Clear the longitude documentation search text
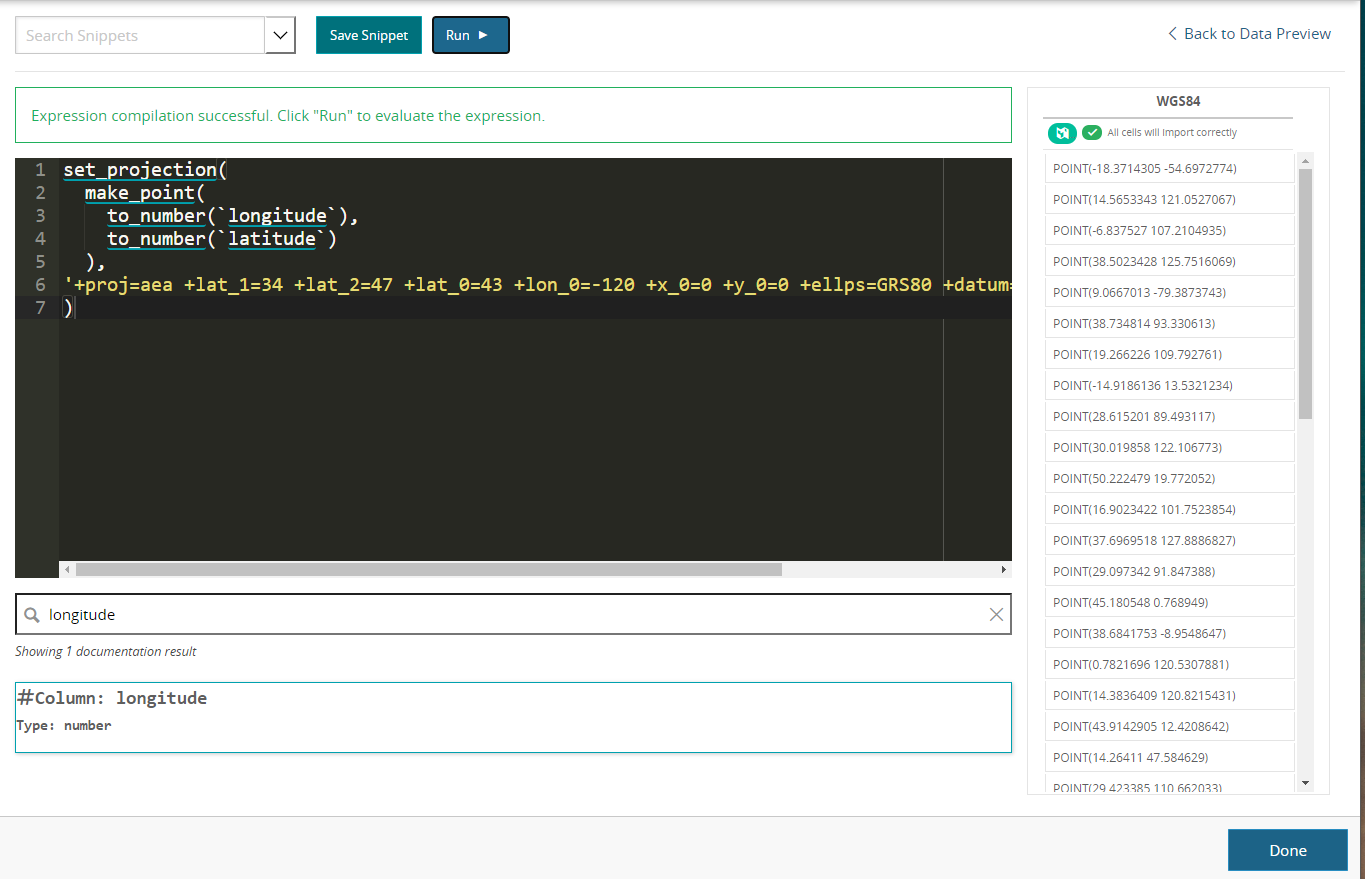The height and width of the screenshot is (879, 1365). point(996,615)
